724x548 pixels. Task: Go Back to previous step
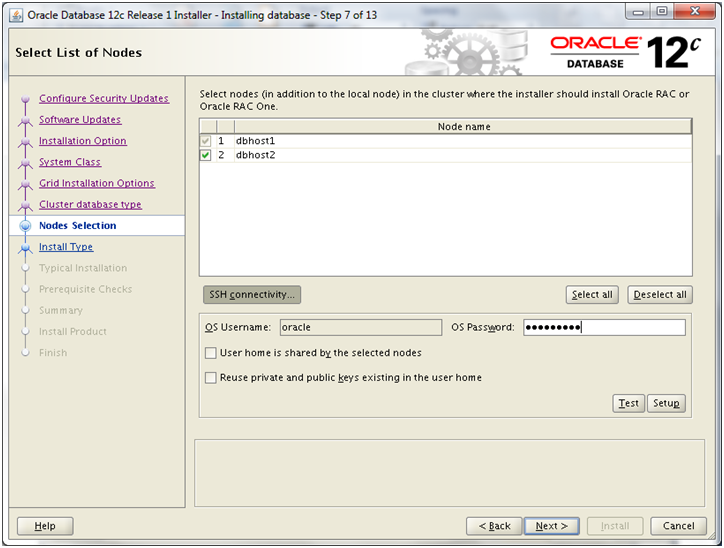point(494,526)
